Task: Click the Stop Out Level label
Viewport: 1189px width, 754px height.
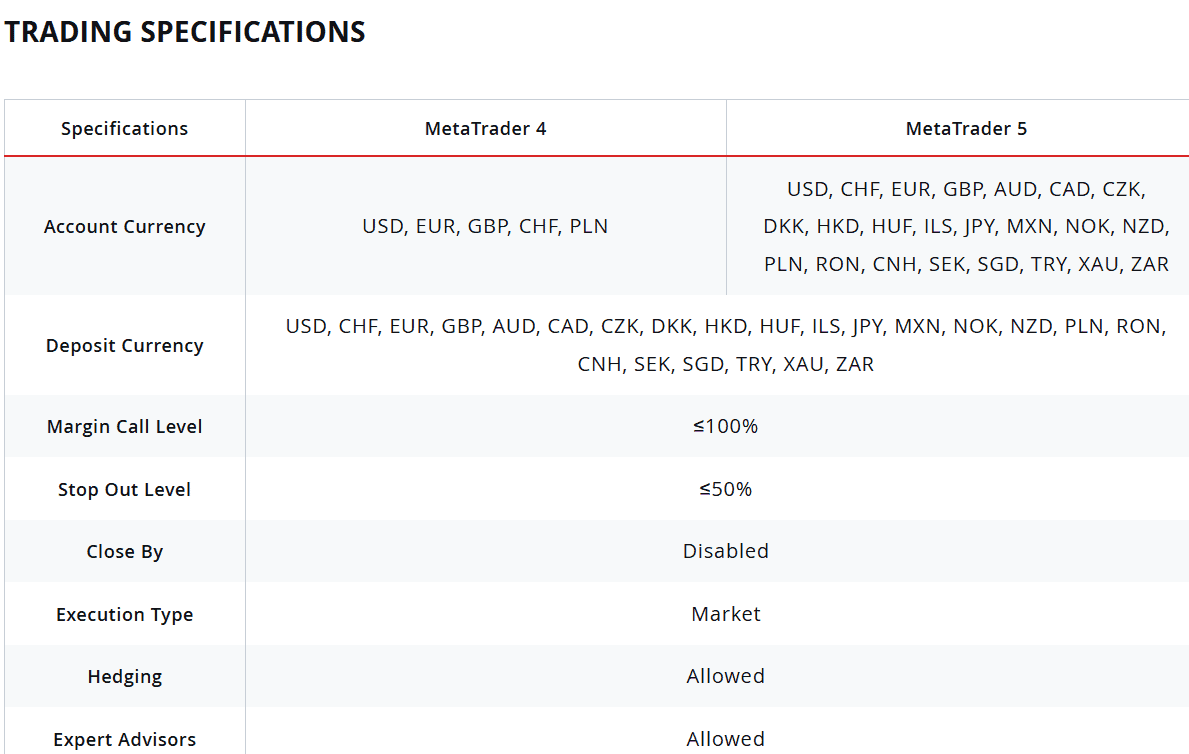Action: point(124,489)
